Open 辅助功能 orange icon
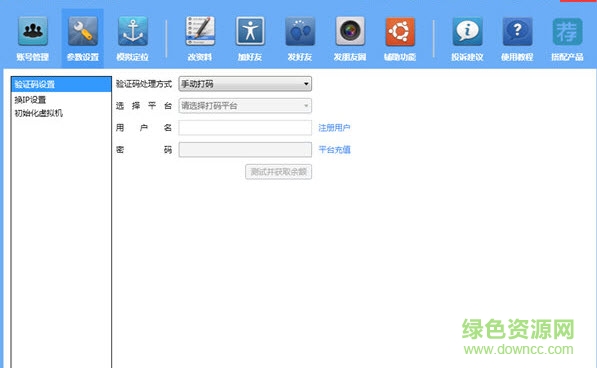The width and height of the screenshot is (597, 368). pyautogui.click(x=400, y=31)
